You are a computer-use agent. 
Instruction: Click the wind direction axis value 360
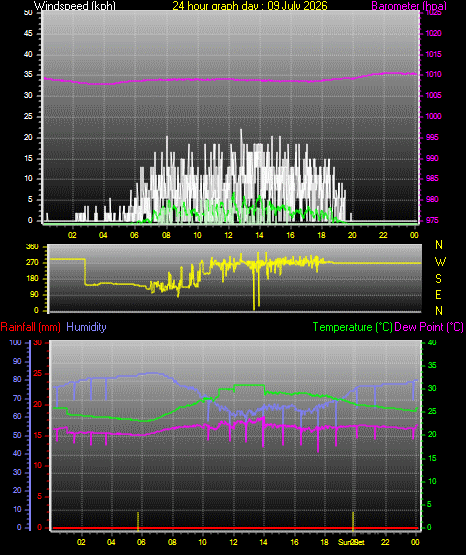point(32,247)
